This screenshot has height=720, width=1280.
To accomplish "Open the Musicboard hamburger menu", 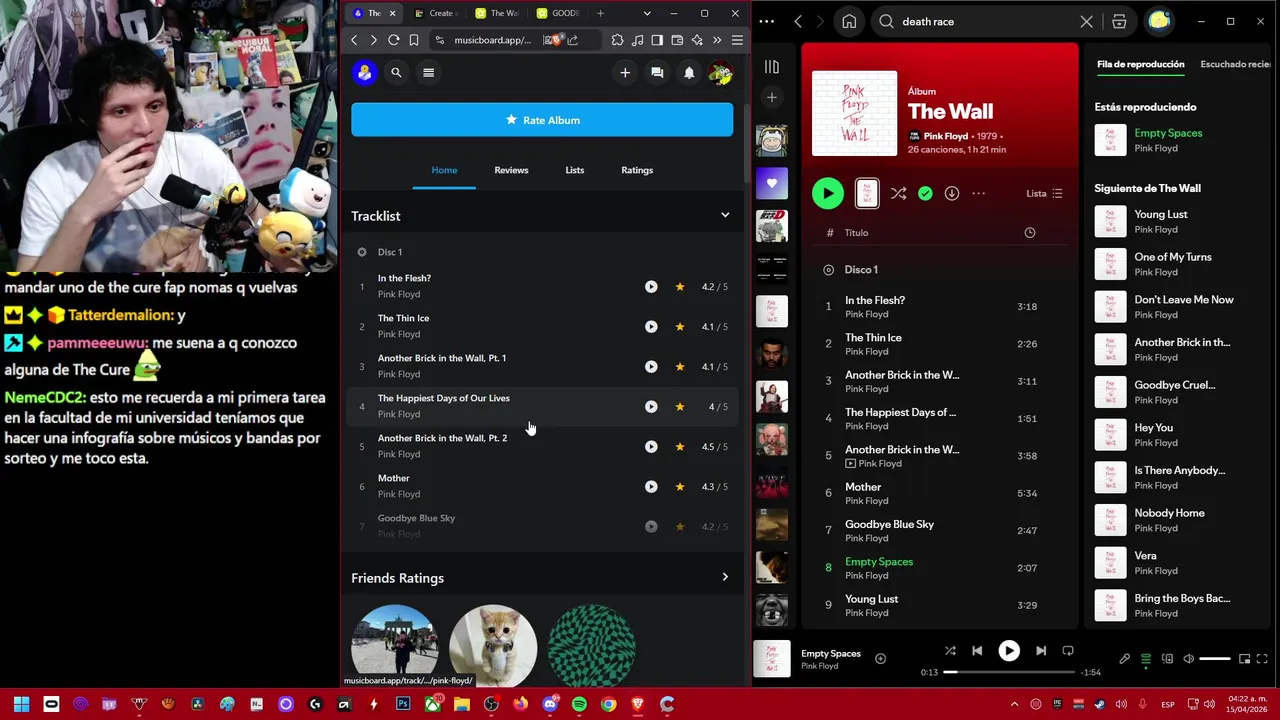I will [x=428, y=72].
